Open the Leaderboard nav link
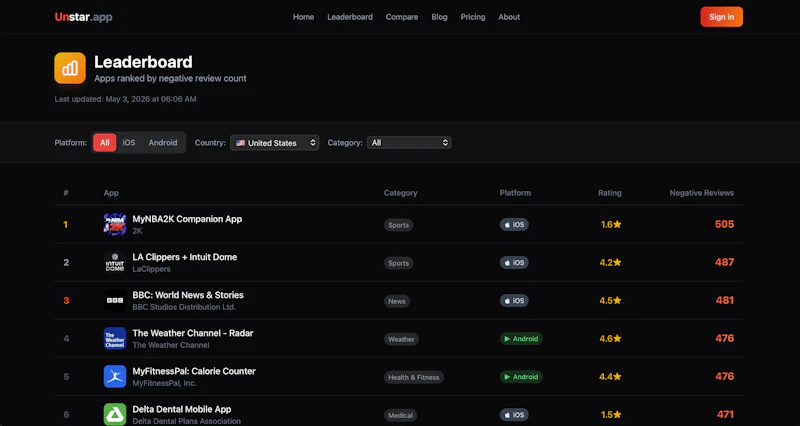The width and height of the screenshot is (800, 426). click(x=349, y=17)
